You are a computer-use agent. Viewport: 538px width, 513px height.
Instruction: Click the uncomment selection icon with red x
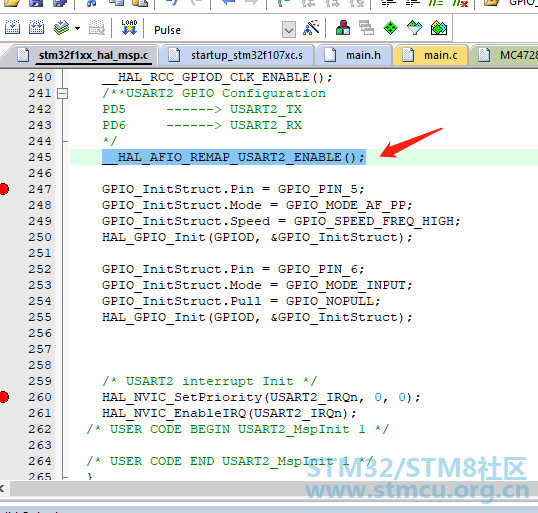460,3
